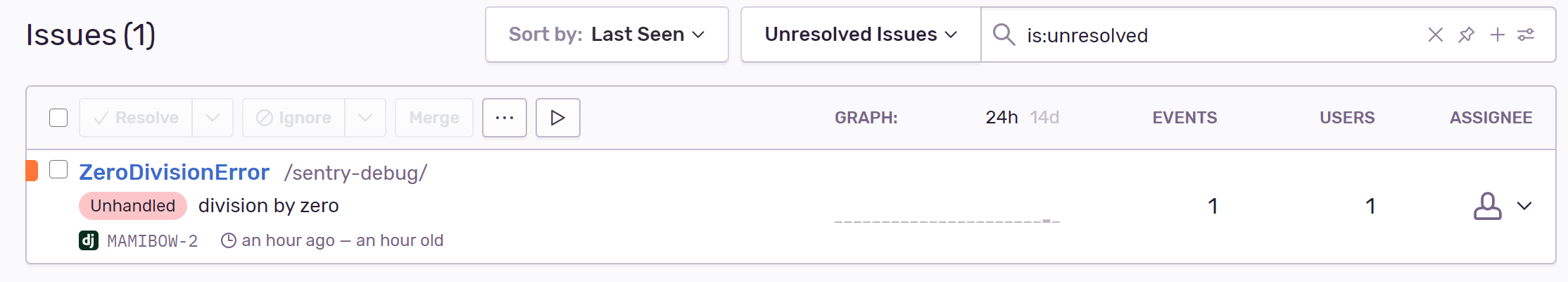
Task: Open the Sort by Last Seen dropdown
Action: click(606, 35)
